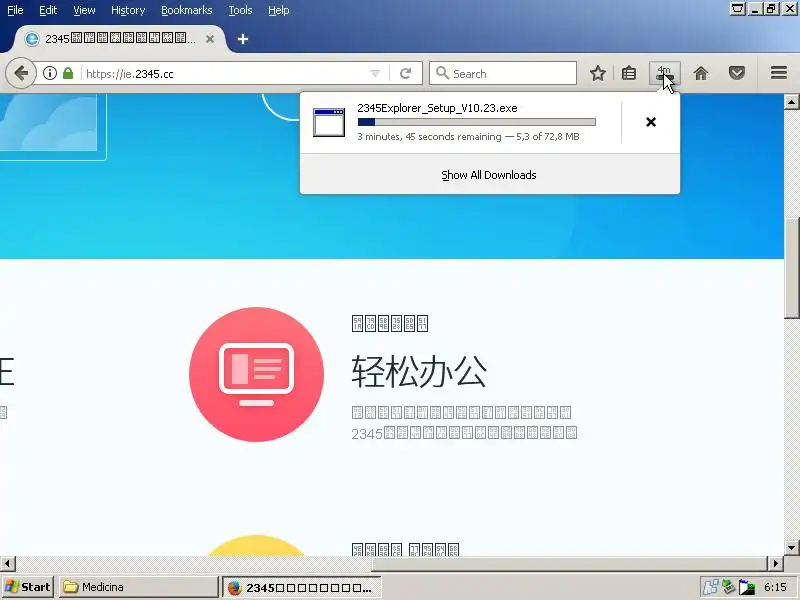Click the download progress bar
Image resolution: width=800 pixels, height=600 pixels.
[x=477, y=122]
